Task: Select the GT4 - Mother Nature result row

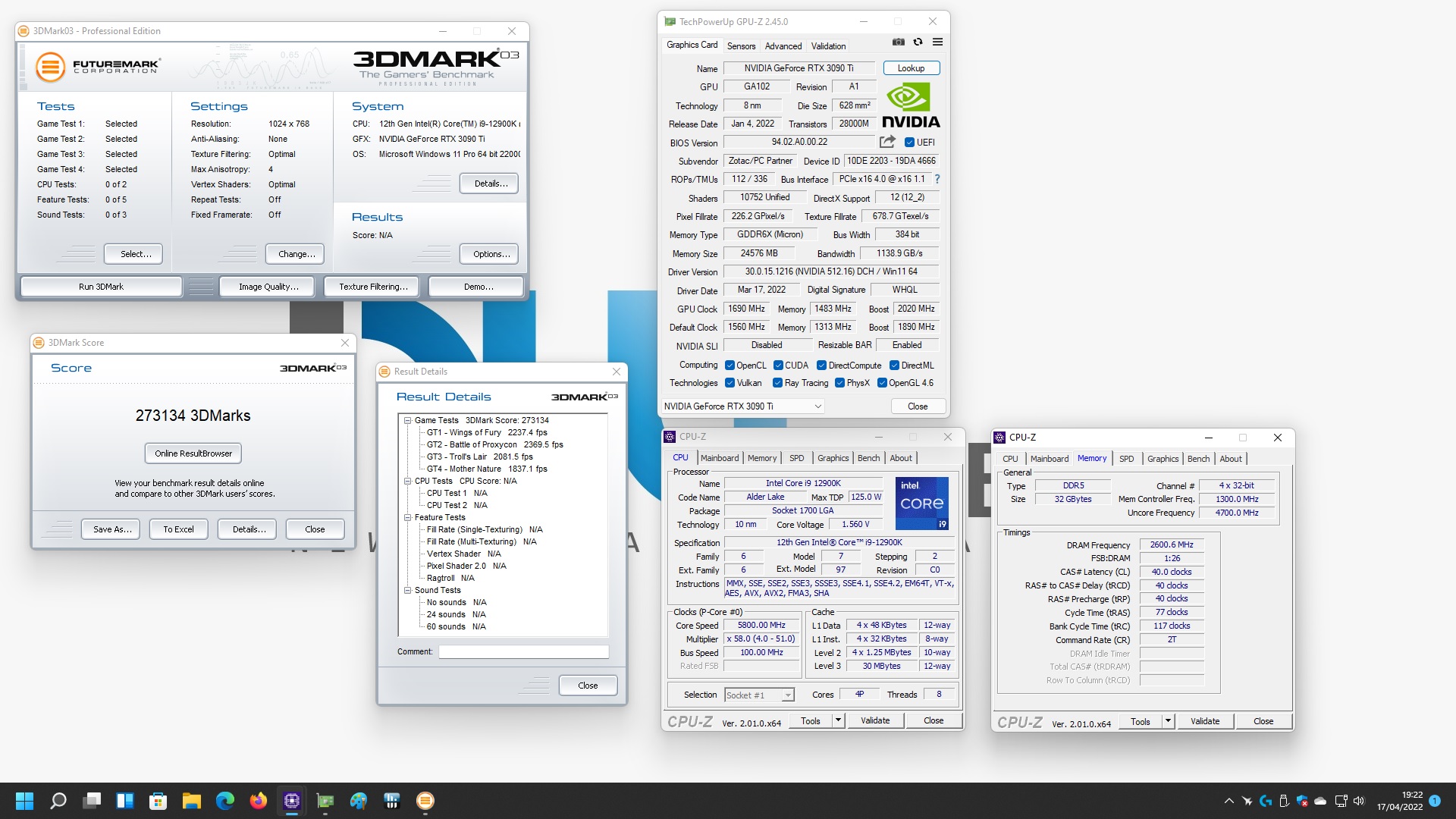Action: [x=486, y=469]
